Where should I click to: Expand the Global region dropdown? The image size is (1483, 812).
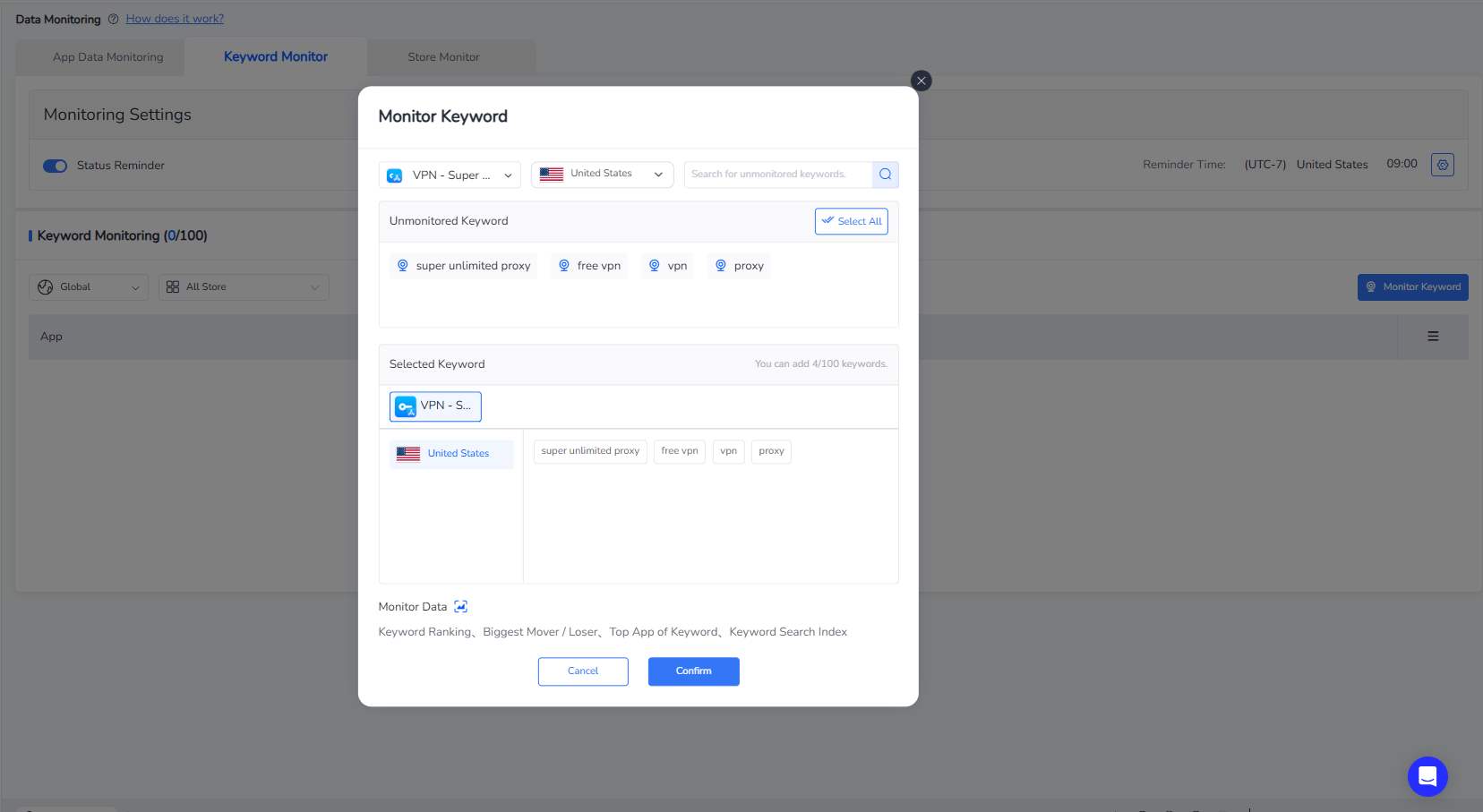pyautogui.click(x=89, y=287)
